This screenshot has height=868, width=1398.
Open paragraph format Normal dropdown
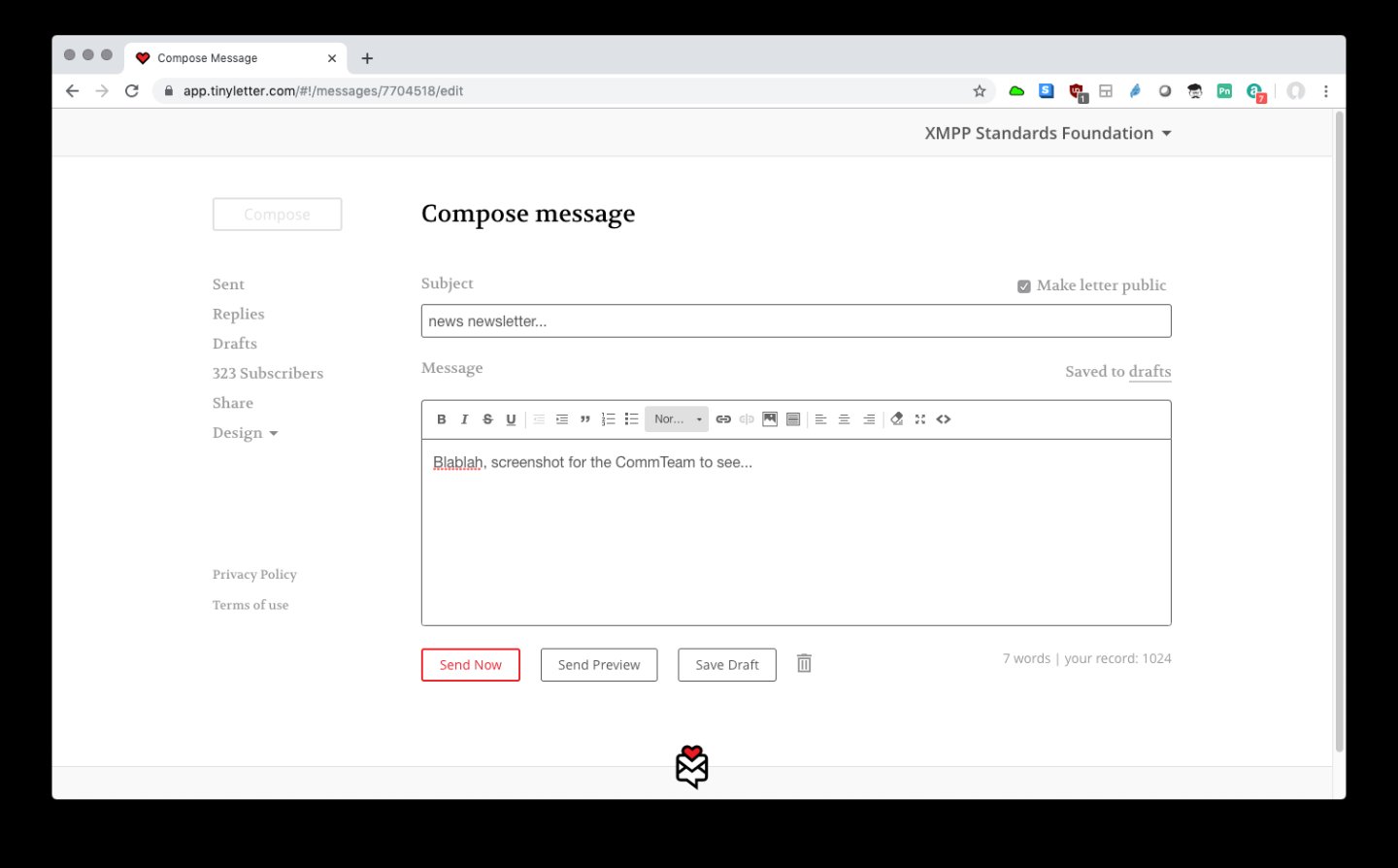(x=677, y=419)
